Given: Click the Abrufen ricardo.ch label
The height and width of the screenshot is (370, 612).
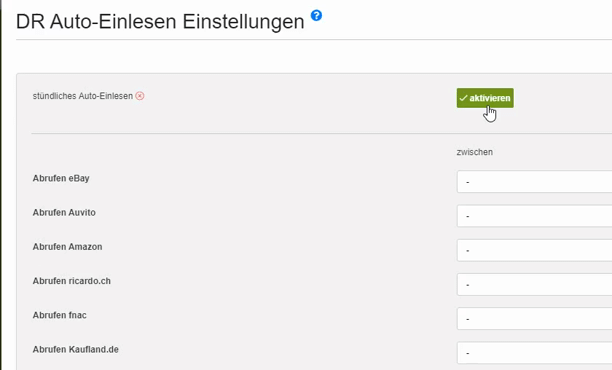Looking at the screenshot, I should (72, 281).
